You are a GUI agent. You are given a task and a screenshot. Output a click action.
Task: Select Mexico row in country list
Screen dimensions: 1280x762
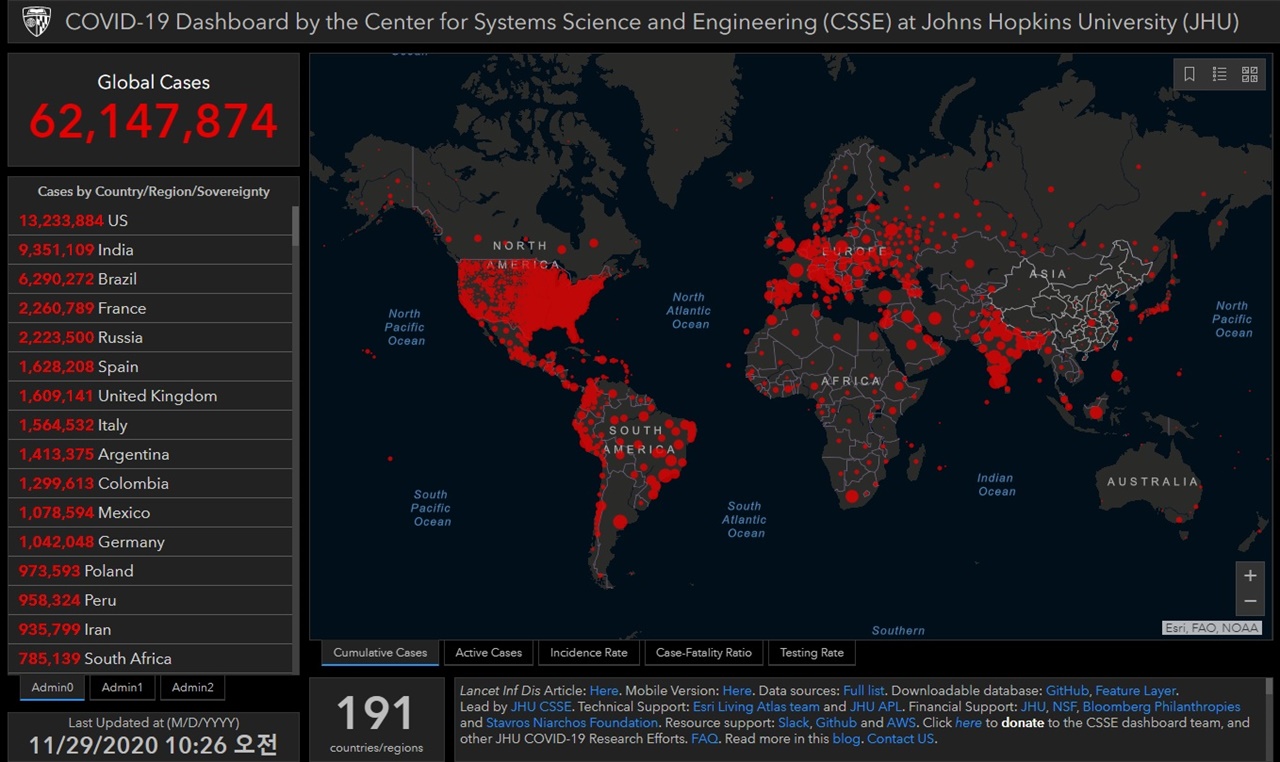click(x=150, y=513)
